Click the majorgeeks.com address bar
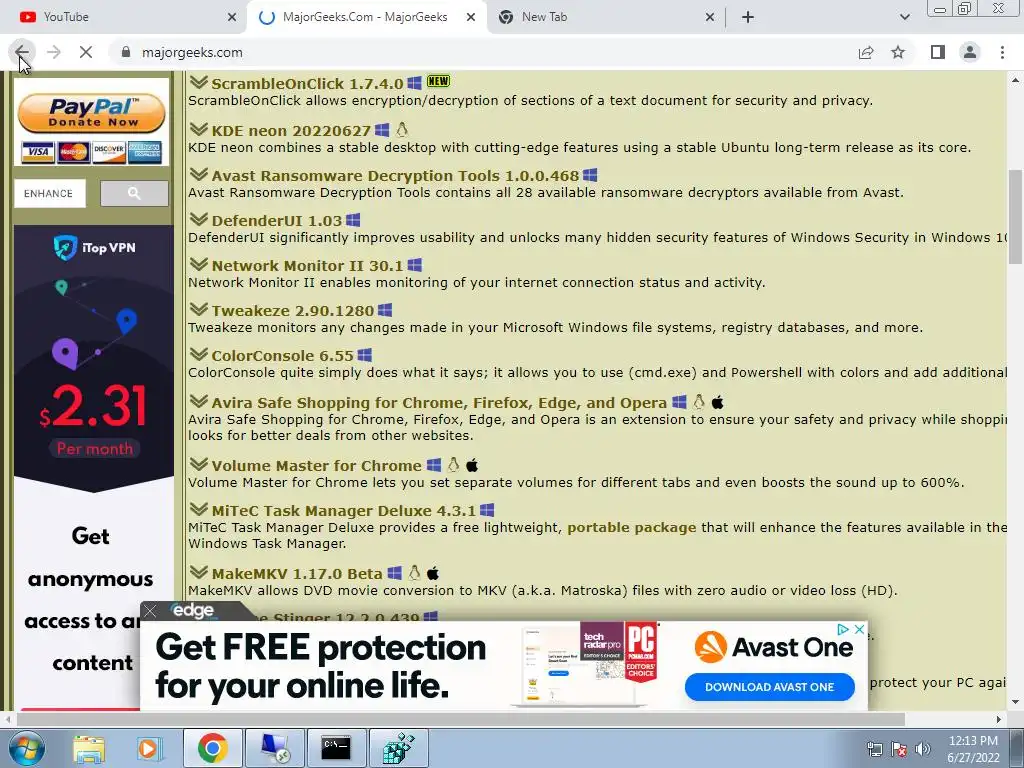The height and width of the screenshot is (768, 1024). [x=483, y=52]
